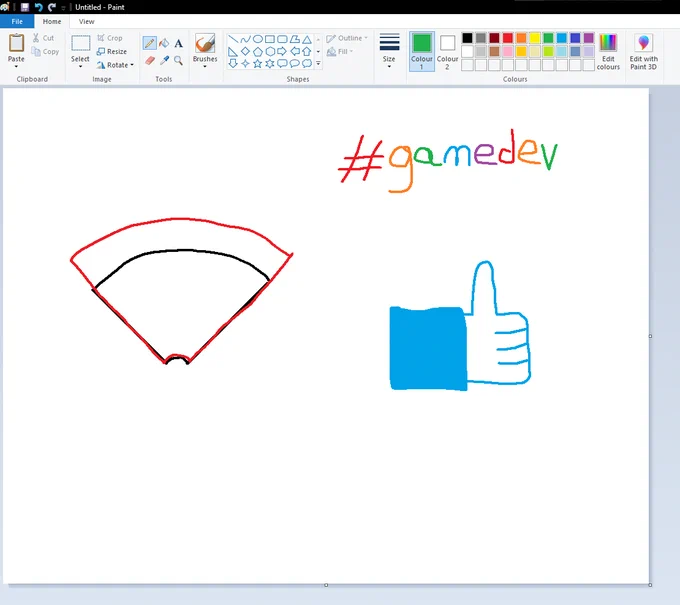
Task: Choose the Hexagon shape
Action: coord(270,52)
